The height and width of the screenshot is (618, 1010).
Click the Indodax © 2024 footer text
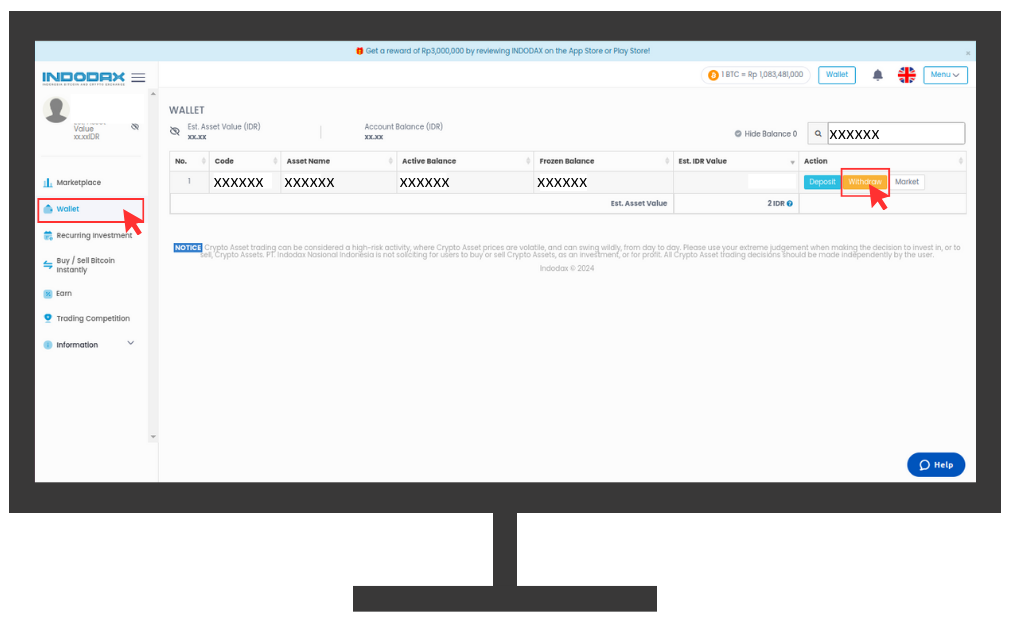567,268
